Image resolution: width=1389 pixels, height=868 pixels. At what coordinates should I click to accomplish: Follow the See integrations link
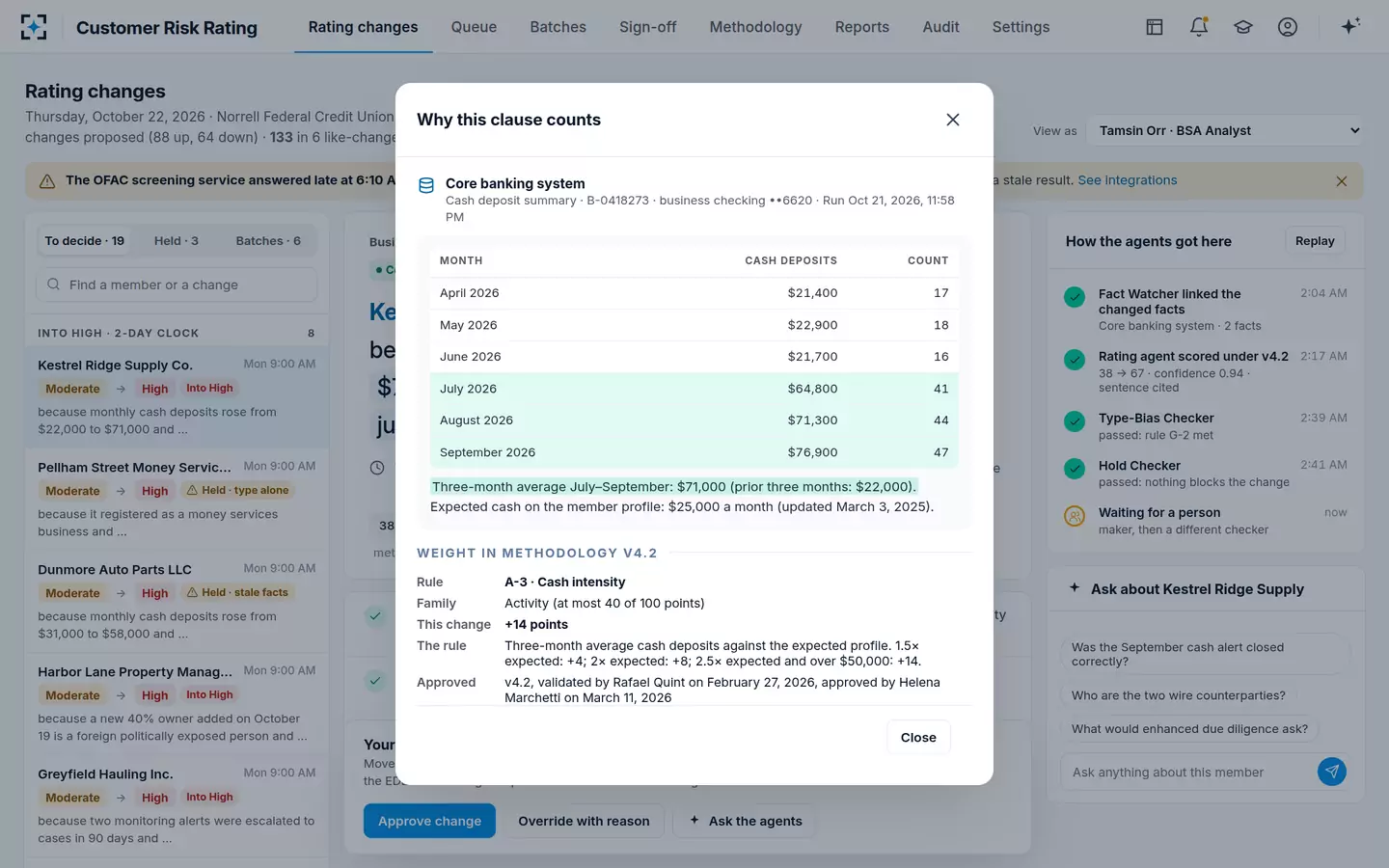[x=1128, y=180]
